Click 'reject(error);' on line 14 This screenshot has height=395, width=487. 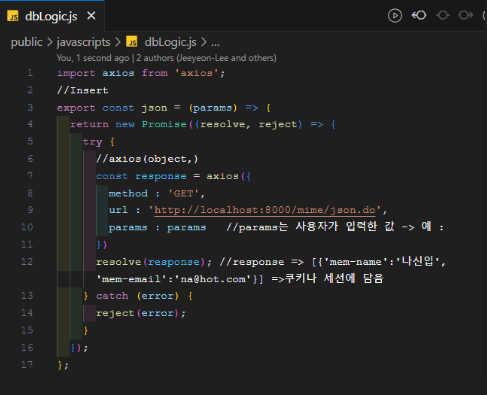point(141,313)
